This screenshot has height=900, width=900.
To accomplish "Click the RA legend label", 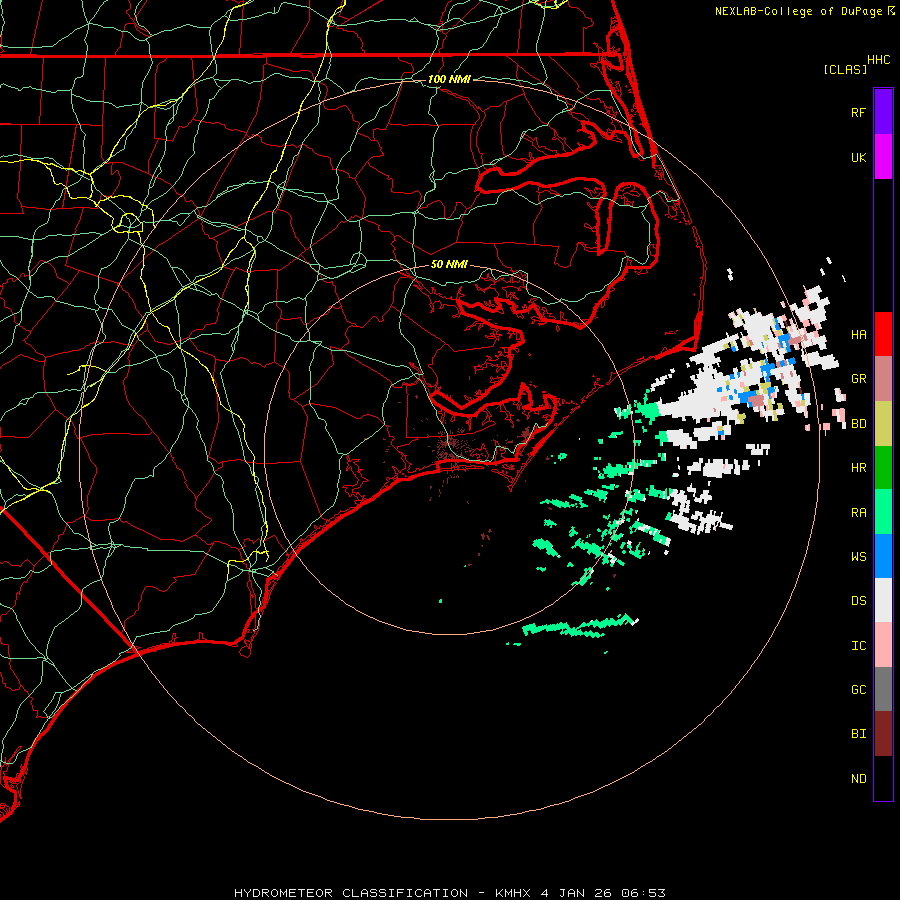I will pyautogui.click(x=858, y=513).
